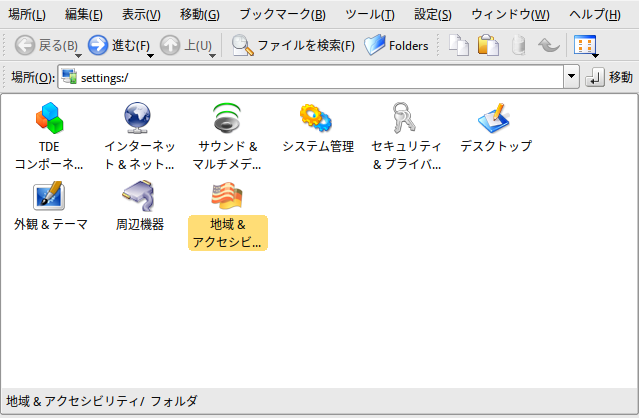This screenshot has width=639, height=418.
Task: Click the settings icon inside the location field
Action: coord(69,77)
